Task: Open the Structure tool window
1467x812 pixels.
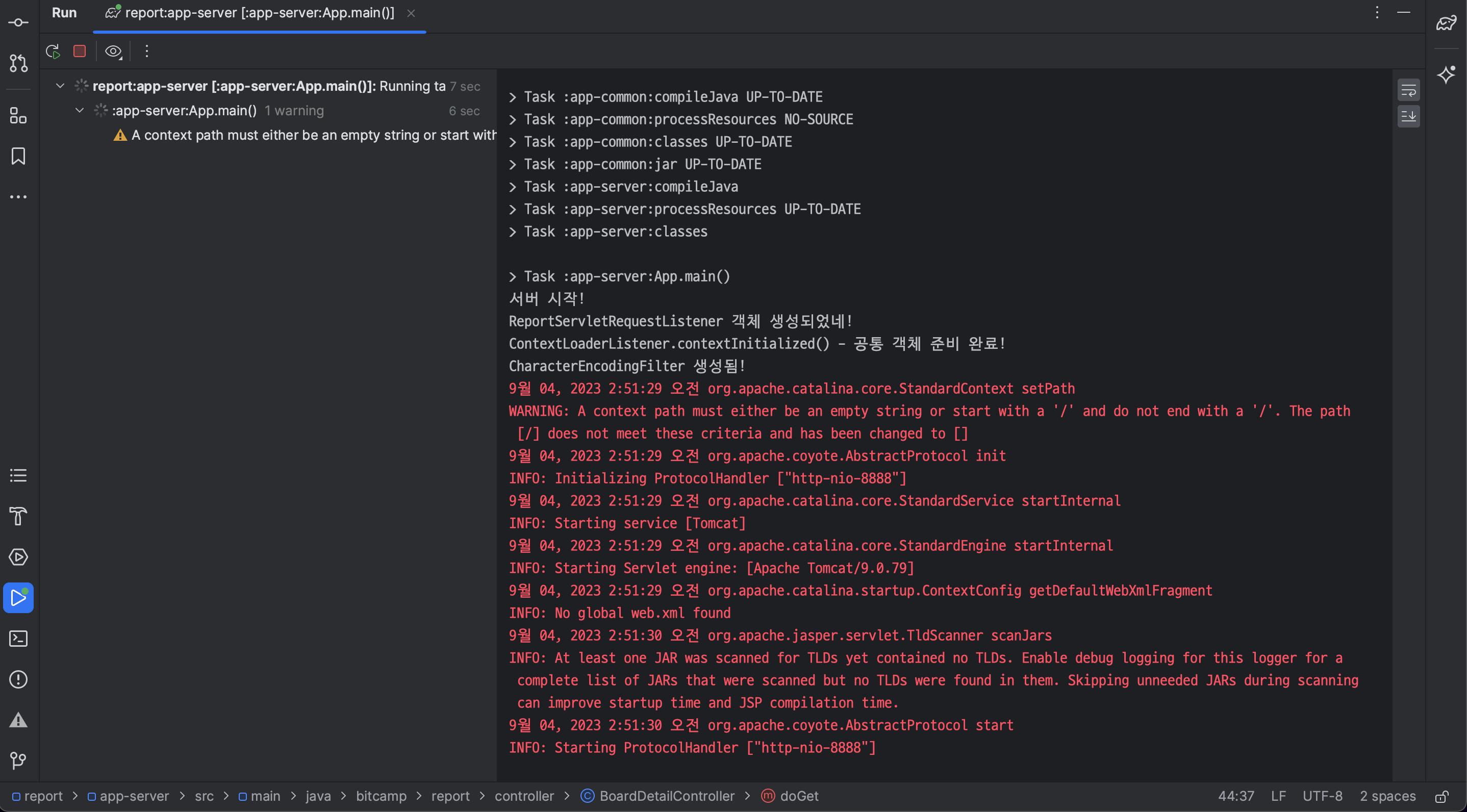Action: 18,116
